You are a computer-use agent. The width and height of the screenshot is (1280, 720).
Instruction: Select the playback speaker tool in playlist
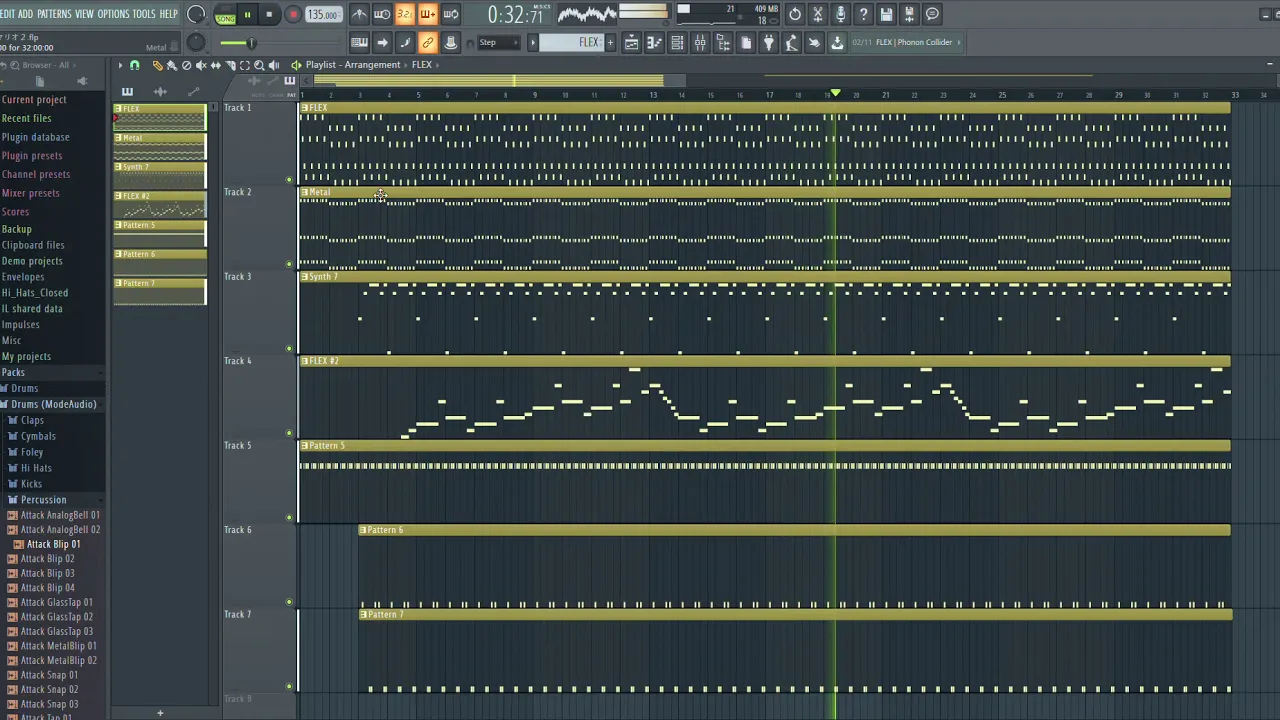coord(274,65)
